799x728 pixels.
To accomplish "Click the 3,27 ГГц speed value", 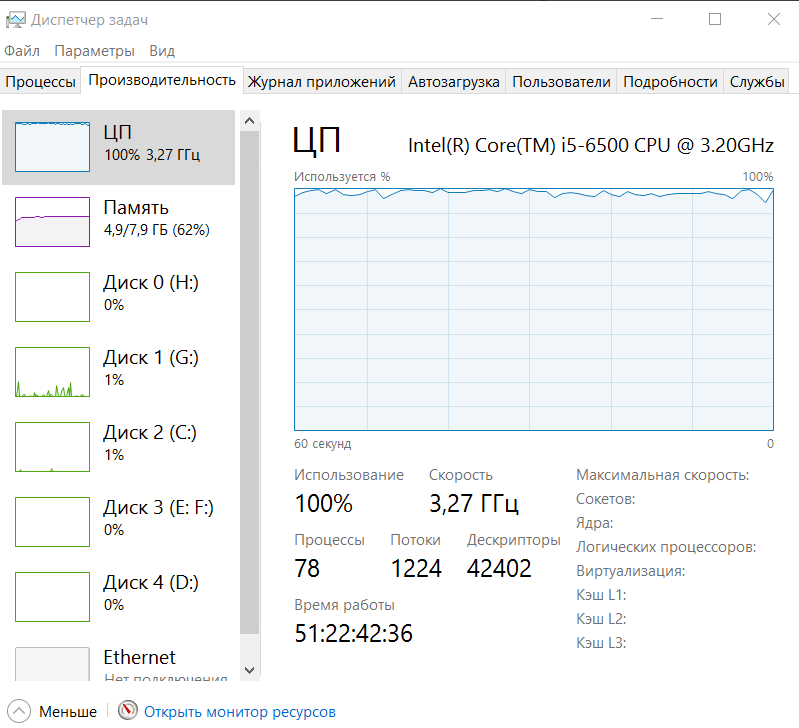I will (474, 503).
